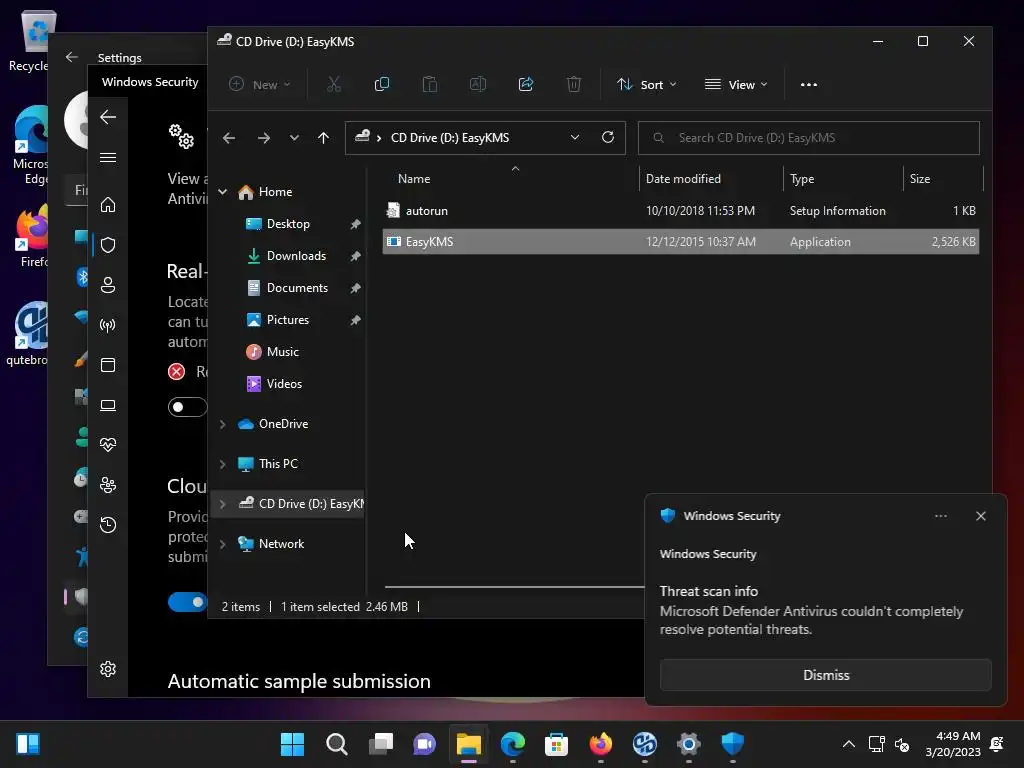
Task: Open Family options in Windows Security sidebar
Action: (x=108, y=485)
